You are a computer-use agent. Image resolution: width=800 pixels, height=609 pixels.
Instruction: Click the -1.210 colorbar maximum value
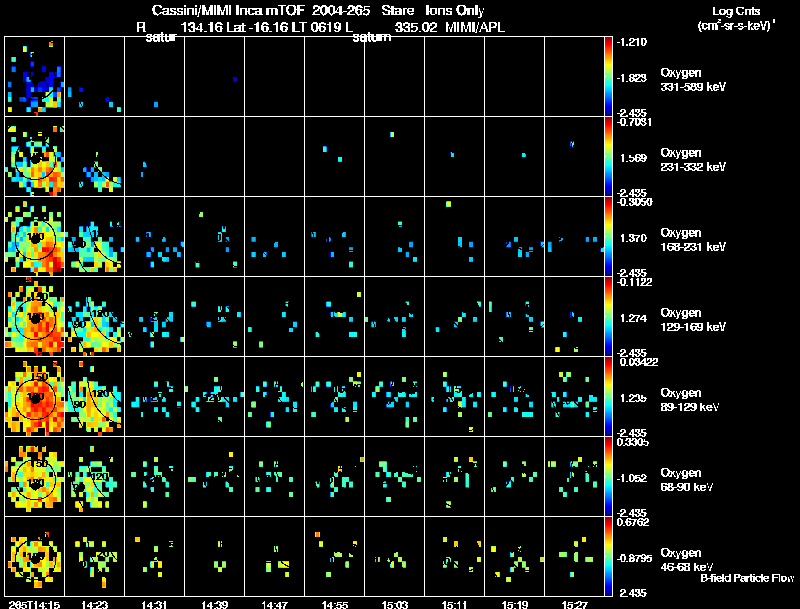[x=632, y=42]
